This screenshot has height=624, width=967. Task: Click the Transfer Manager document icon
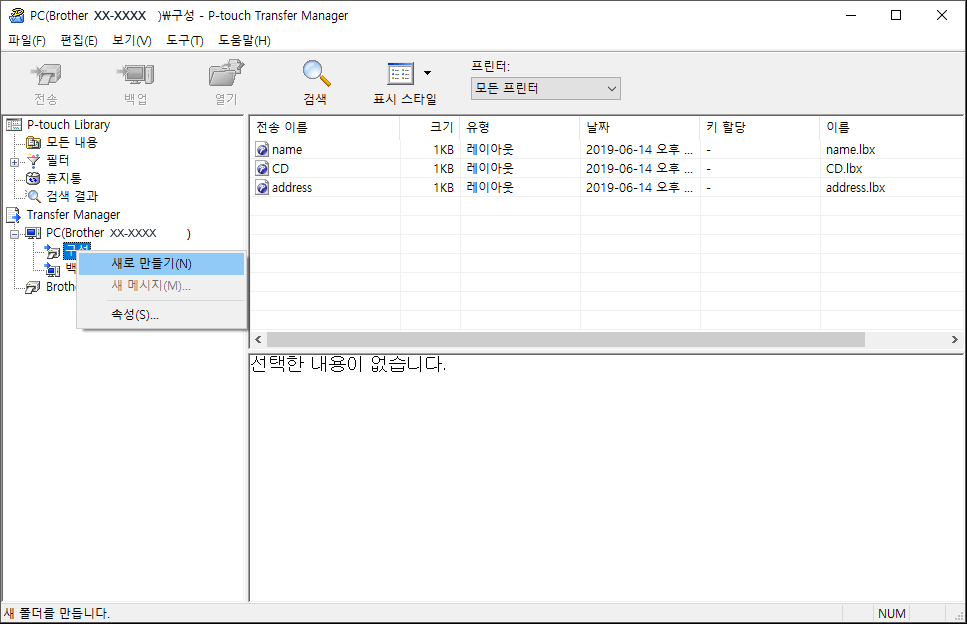tap(14, 215)
